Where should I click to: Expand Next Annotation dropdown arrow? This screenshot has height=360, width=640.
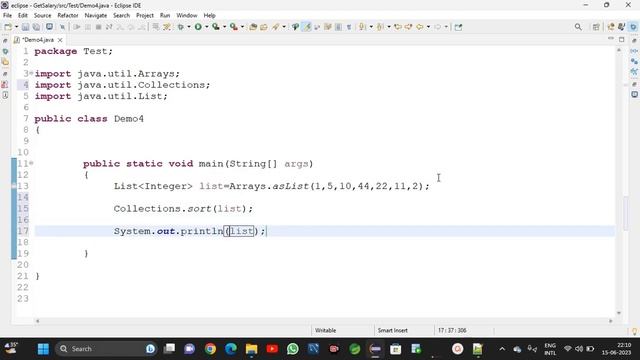click(371, 27)
